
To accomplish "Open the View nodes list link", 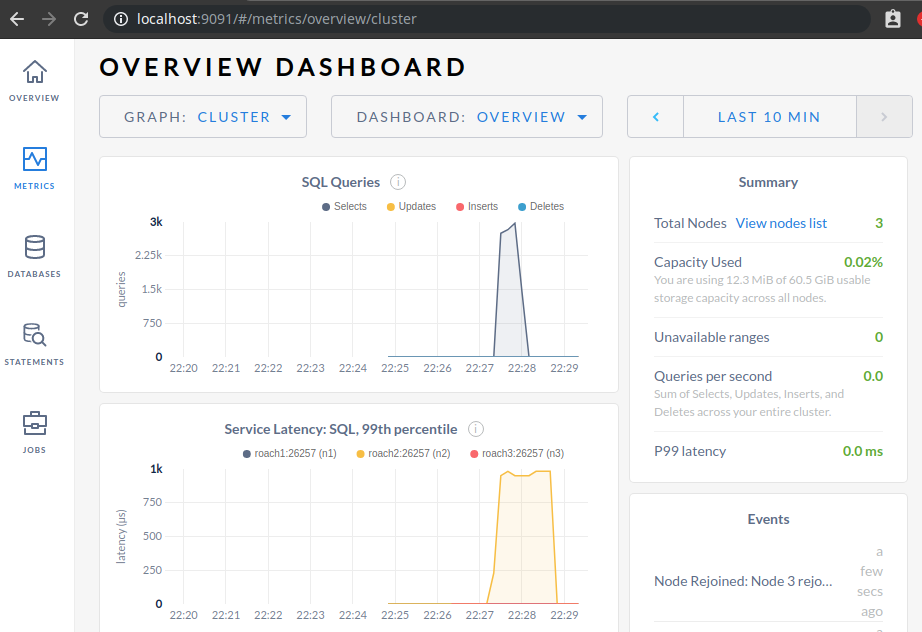I will [781, 223].
